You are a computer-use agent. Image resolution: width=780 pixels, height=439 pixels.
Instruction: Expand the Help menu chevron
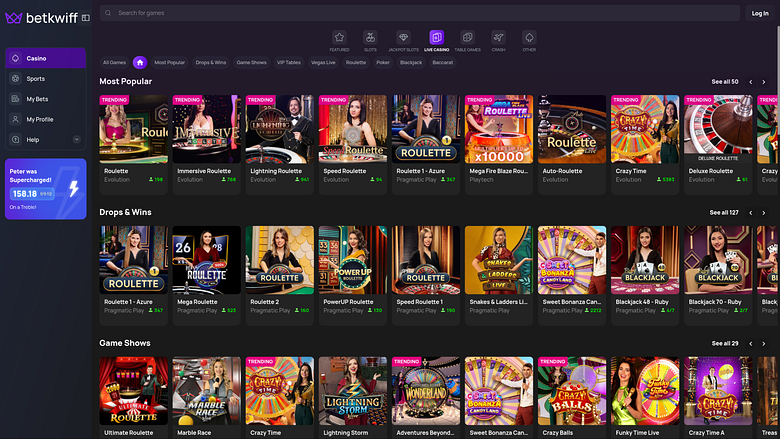[x=77, y=140]
